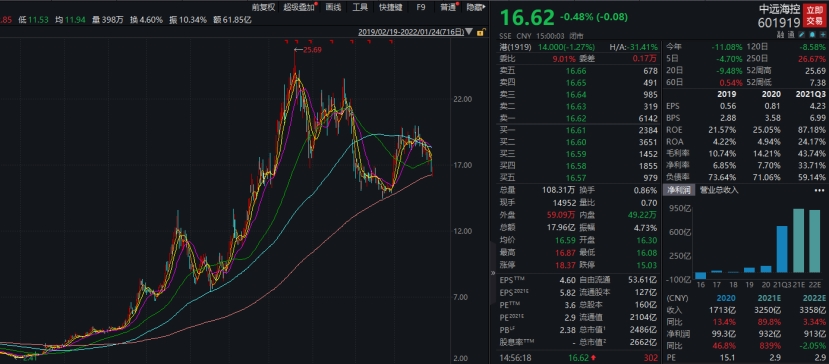
Task: Switch to the 营业总收入 tab
Action: point(719,190)
